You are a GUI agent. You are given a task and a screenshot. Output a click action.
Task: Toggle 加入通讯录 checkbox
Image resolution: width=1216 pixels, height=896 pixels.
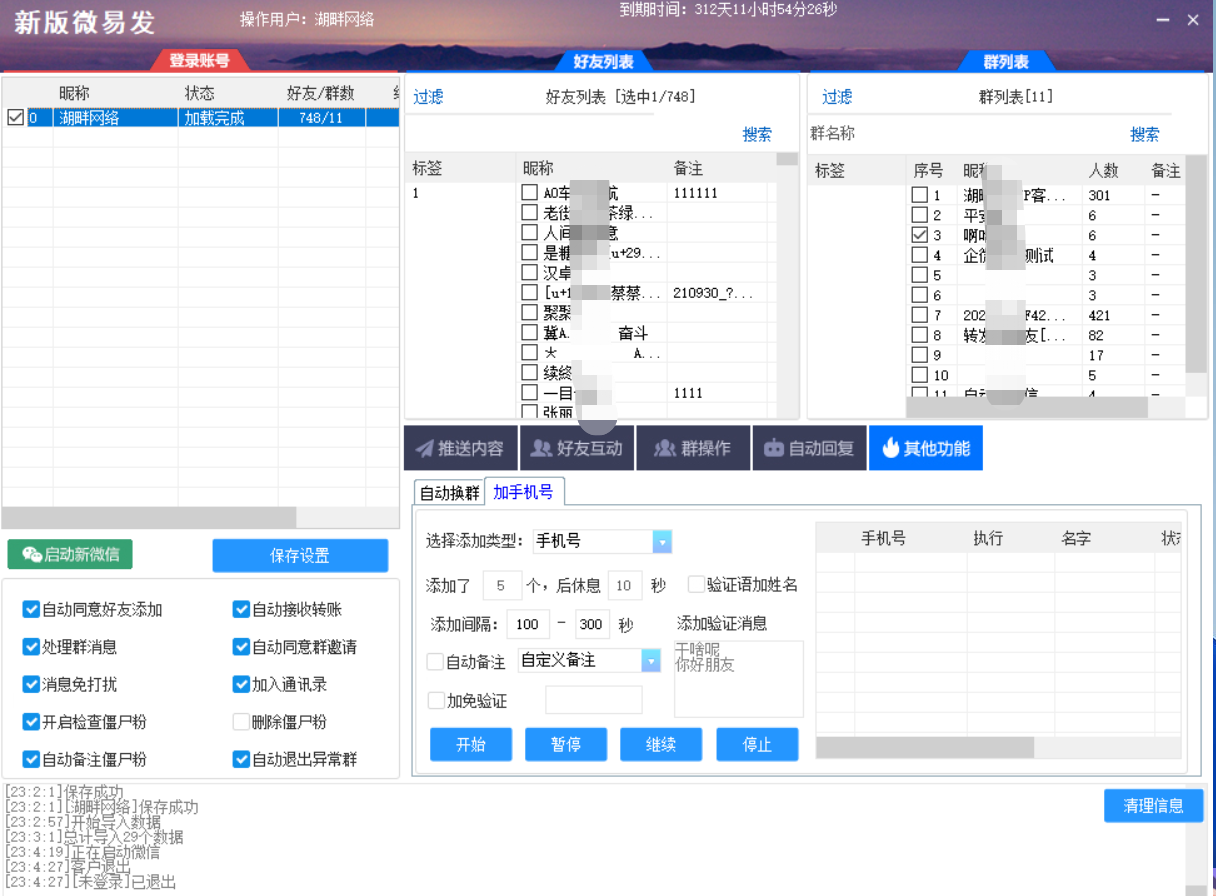[241, 684]
